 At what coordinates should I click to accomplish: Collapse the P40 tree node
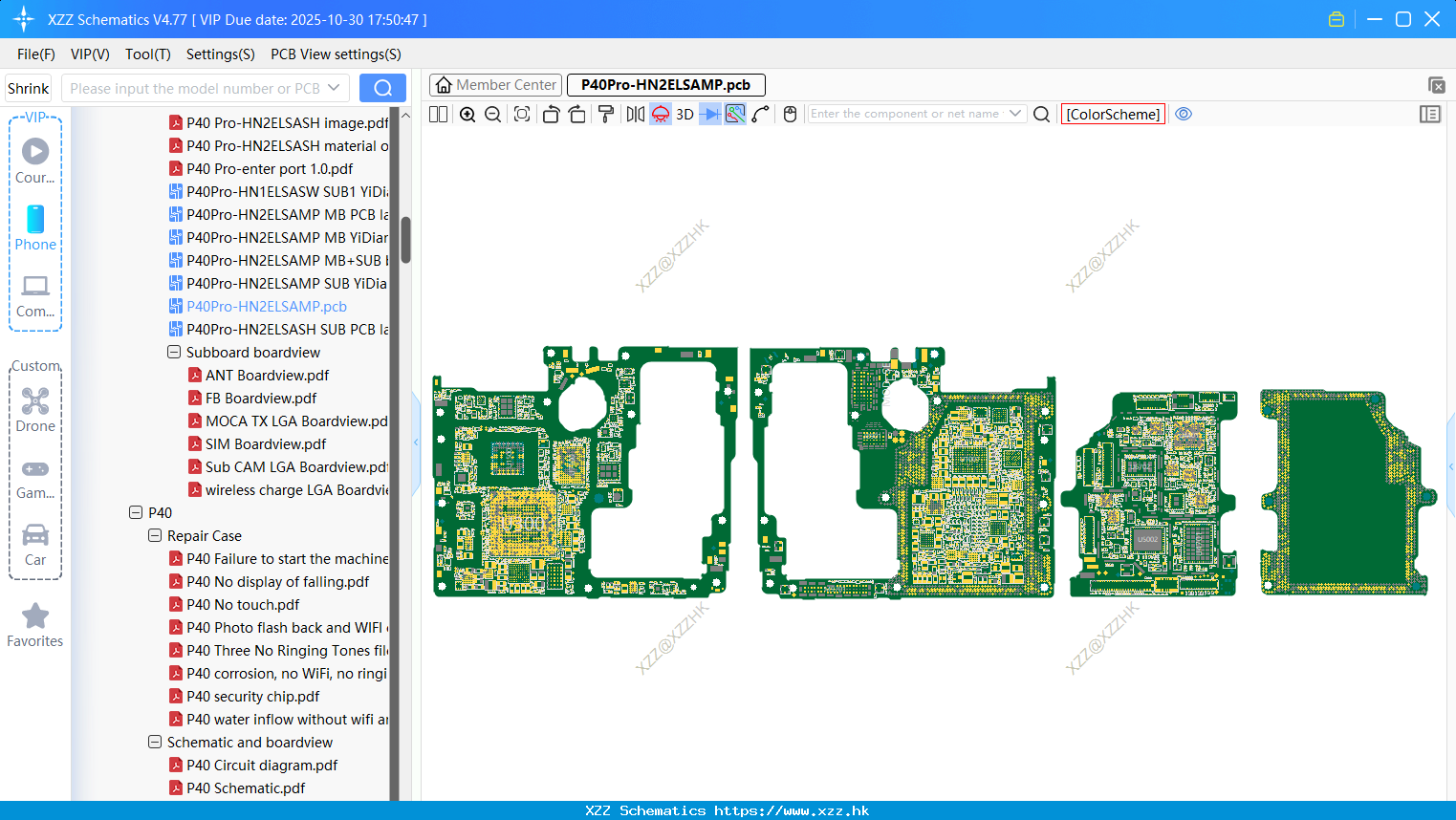pos(136,512)
